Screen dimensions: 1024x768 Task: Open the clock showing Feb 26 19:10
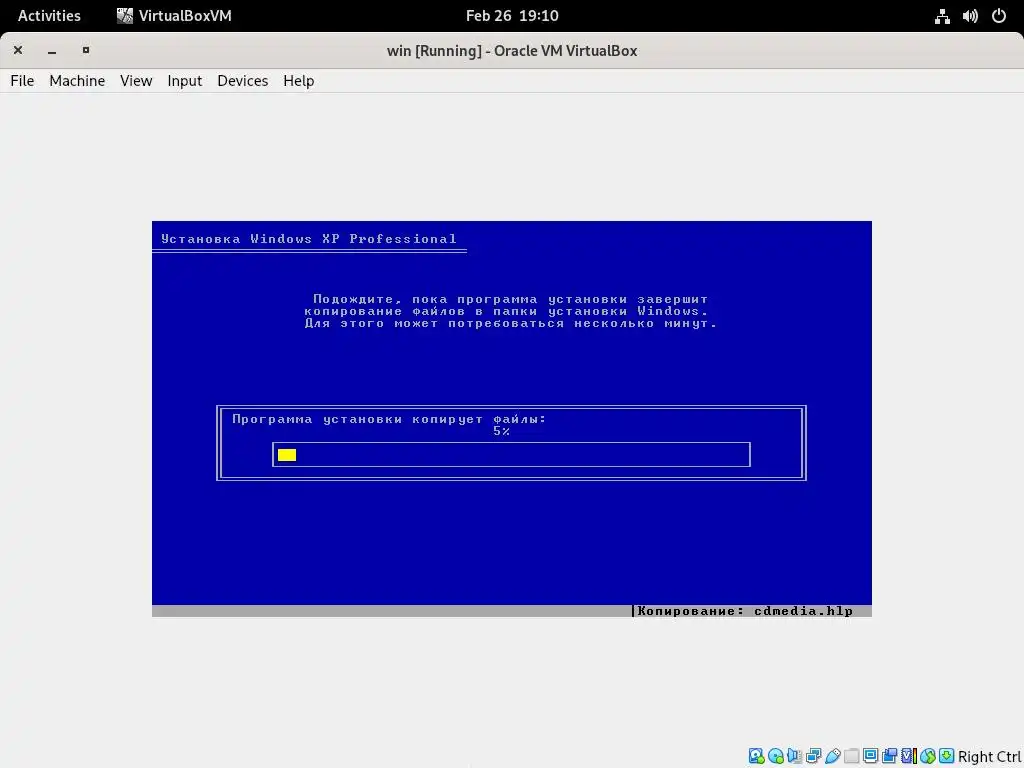tap(512, 16)
